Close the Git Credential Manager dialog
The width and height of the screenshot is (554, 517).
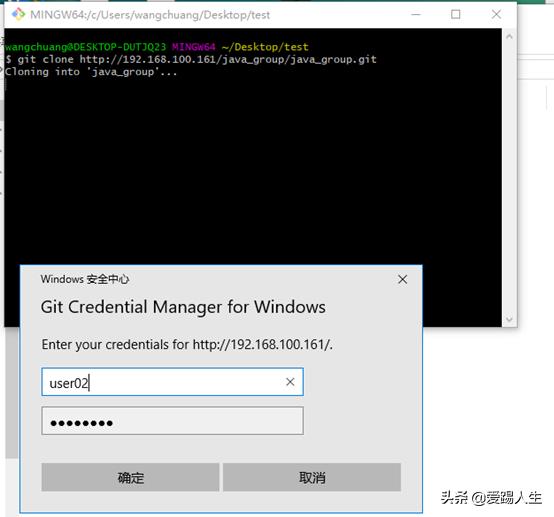click(x=402, y=280)
